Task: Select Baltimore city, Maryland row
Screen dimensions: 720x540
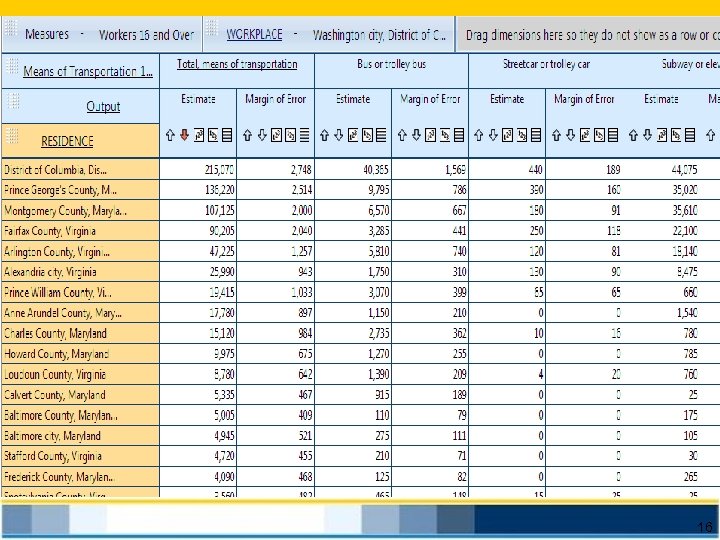Action: coord(80,436)
